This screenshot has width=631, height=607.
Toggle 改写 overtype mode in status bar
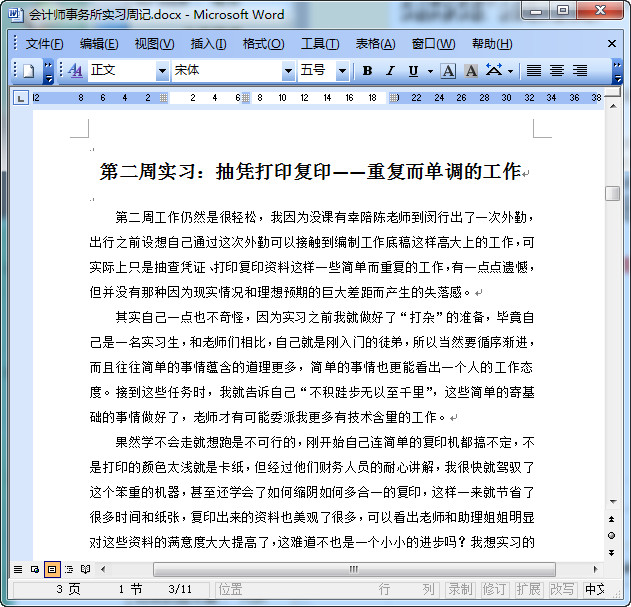(562, 589)
